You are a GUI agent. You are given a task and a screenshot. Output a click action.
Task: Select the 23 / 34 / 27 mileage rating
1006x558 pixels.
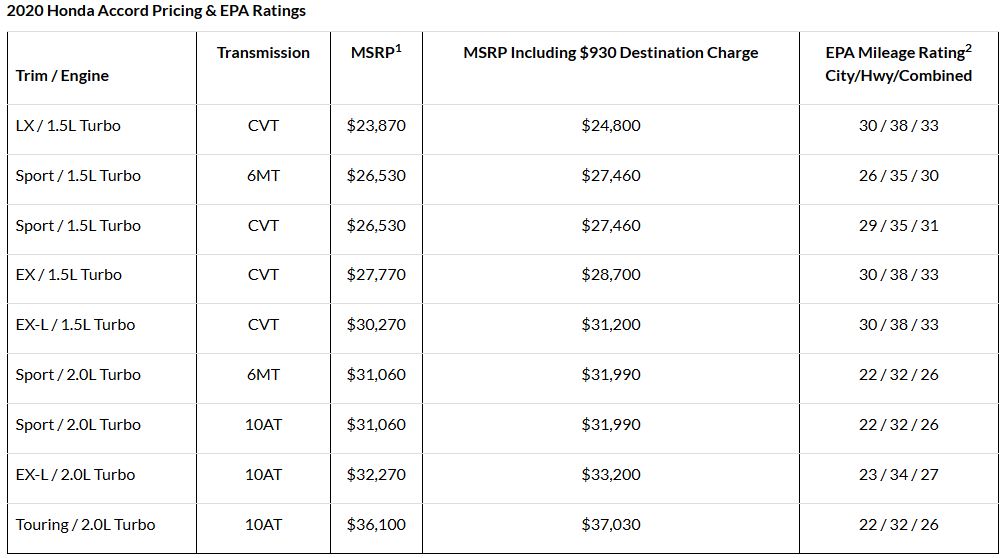(x=898, y=475)
